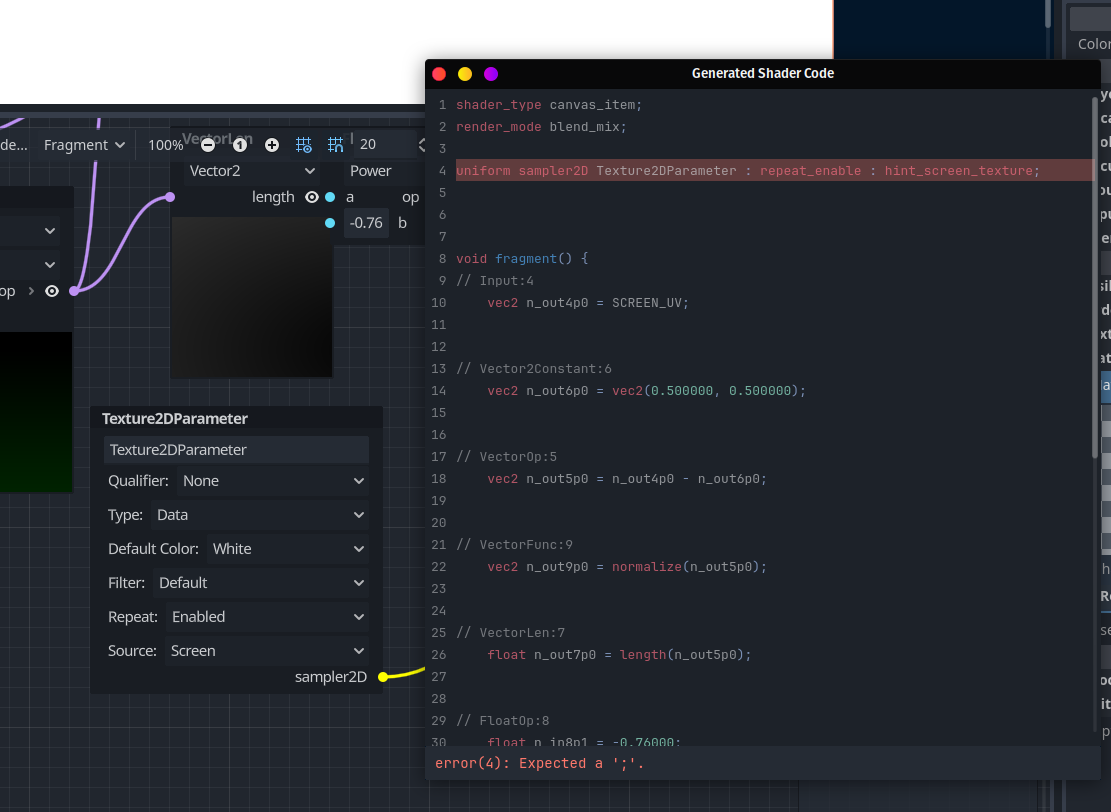Image resolution: width=1111 pixels, height=812 pixels.
Task: Edit the -0.76 value on the Power node
Action: click(x=366, y=223)
